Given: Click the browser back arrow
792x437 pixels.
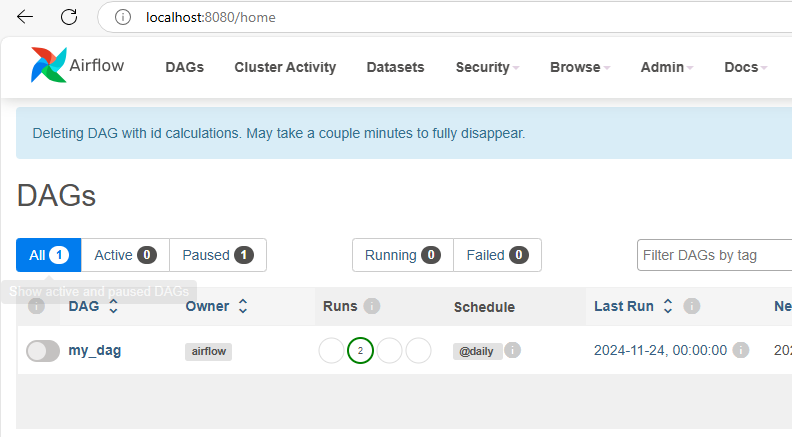Looking at the screenshot, I should (x=25, y=17).
